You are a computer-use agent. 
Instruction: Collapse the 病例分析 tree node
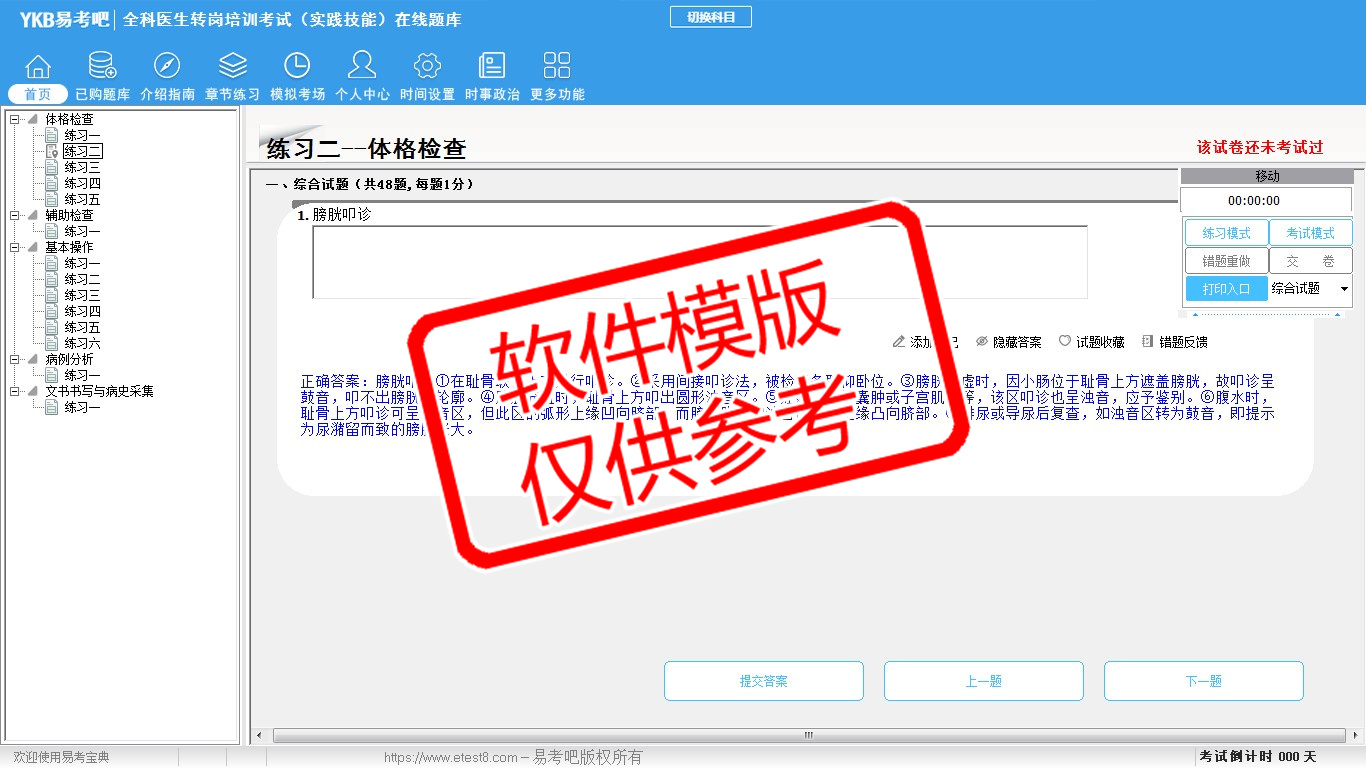pyautogui.click(x=15, y=359)
